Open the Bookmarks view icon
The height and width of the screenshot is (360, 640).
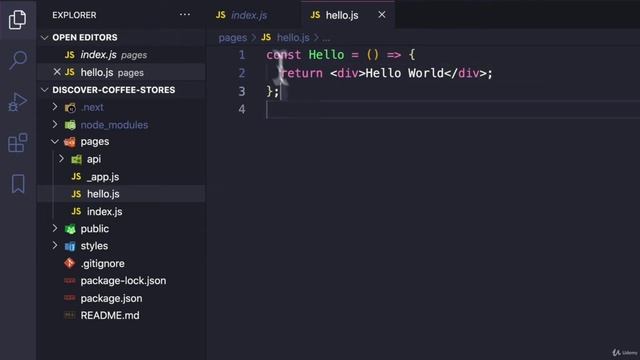(x=18, y=184)
